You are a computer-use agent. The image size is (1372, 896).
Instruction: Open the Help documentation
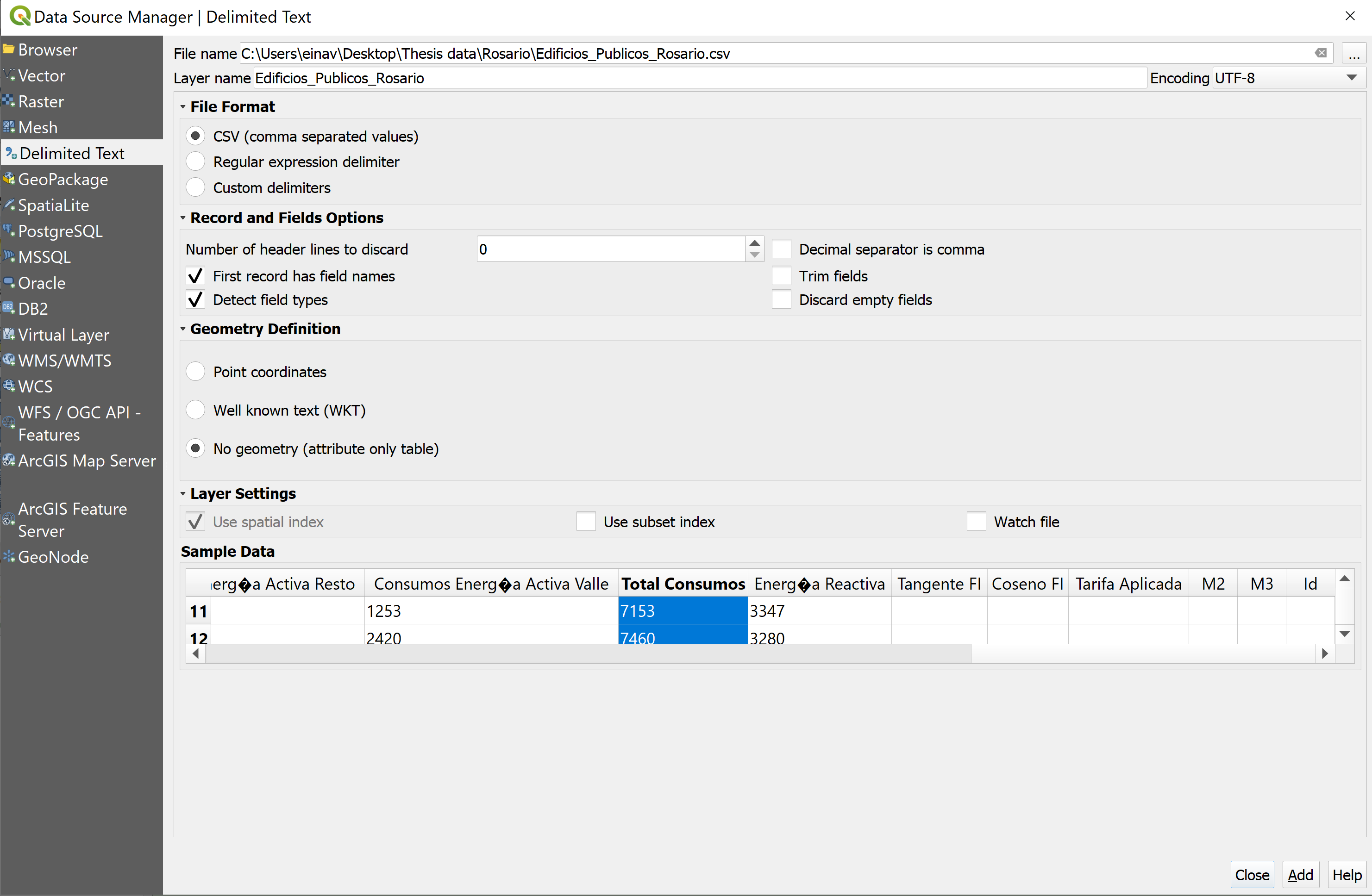(1346, 874)
